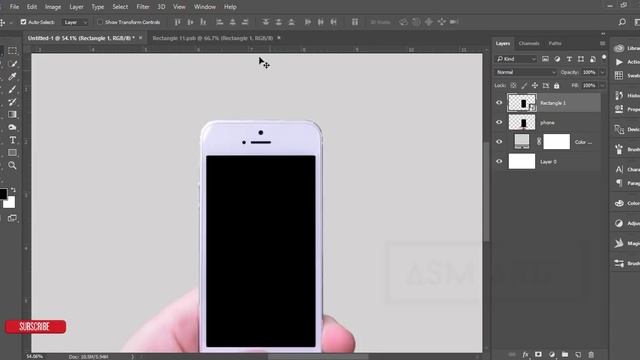Select the Rectangle 1 layer thumbnail
The image size is (640, 360).
[x=522, y=103]
